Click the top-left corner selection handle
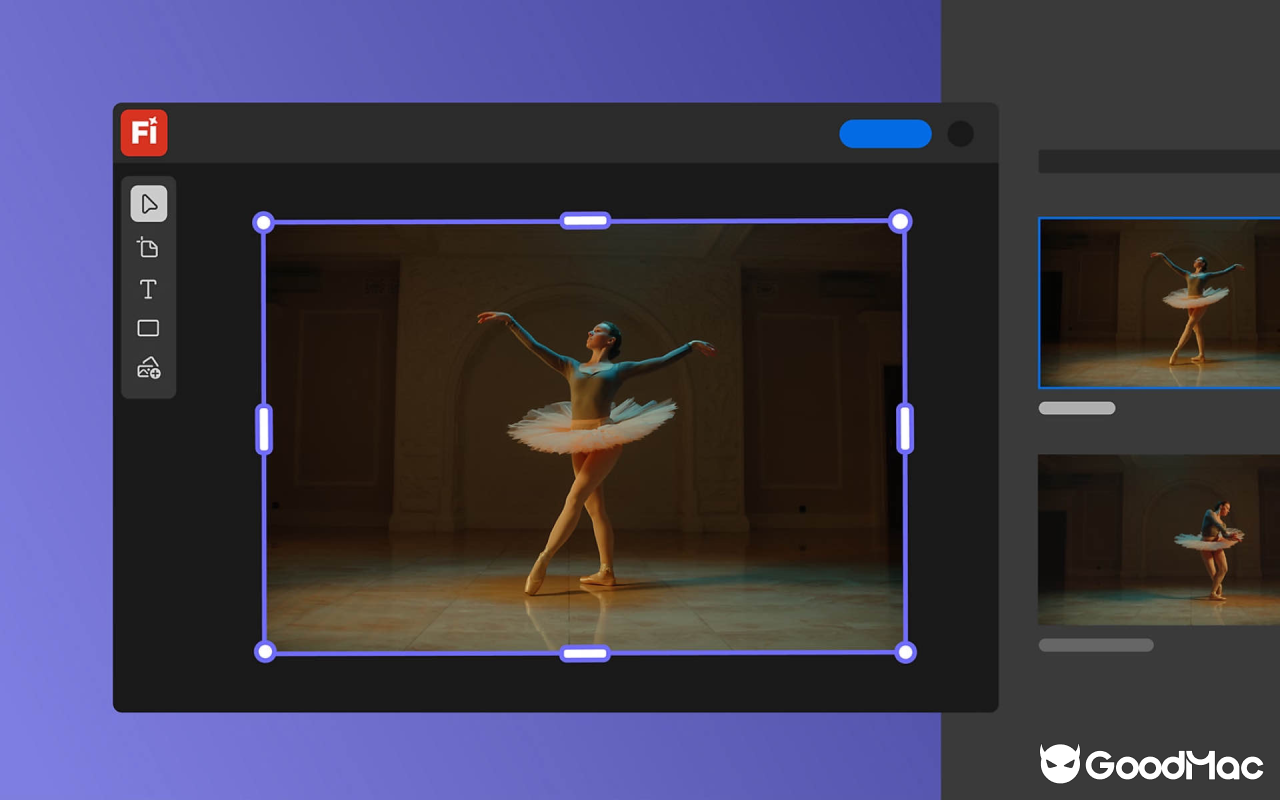Image resolution: width=1280 pixels, height=800 pixels. pyautogui.click(x=264, y=221)
